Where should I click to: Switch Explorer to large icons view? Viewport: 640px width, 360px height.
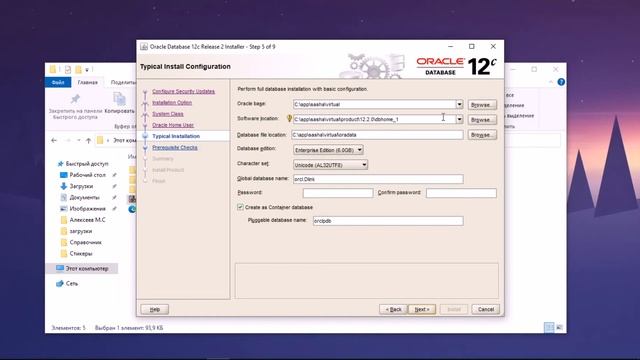tap(560, 327)
